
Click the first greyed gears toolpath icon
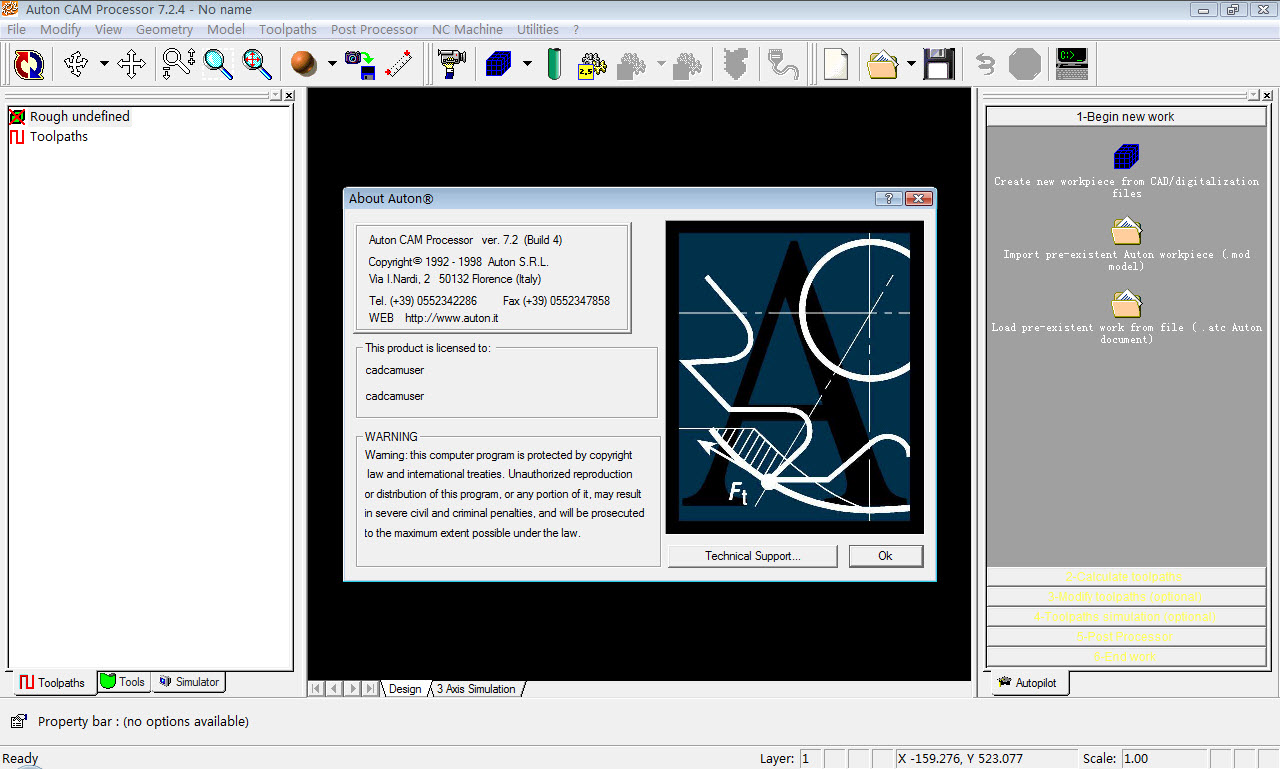point(632,65)
